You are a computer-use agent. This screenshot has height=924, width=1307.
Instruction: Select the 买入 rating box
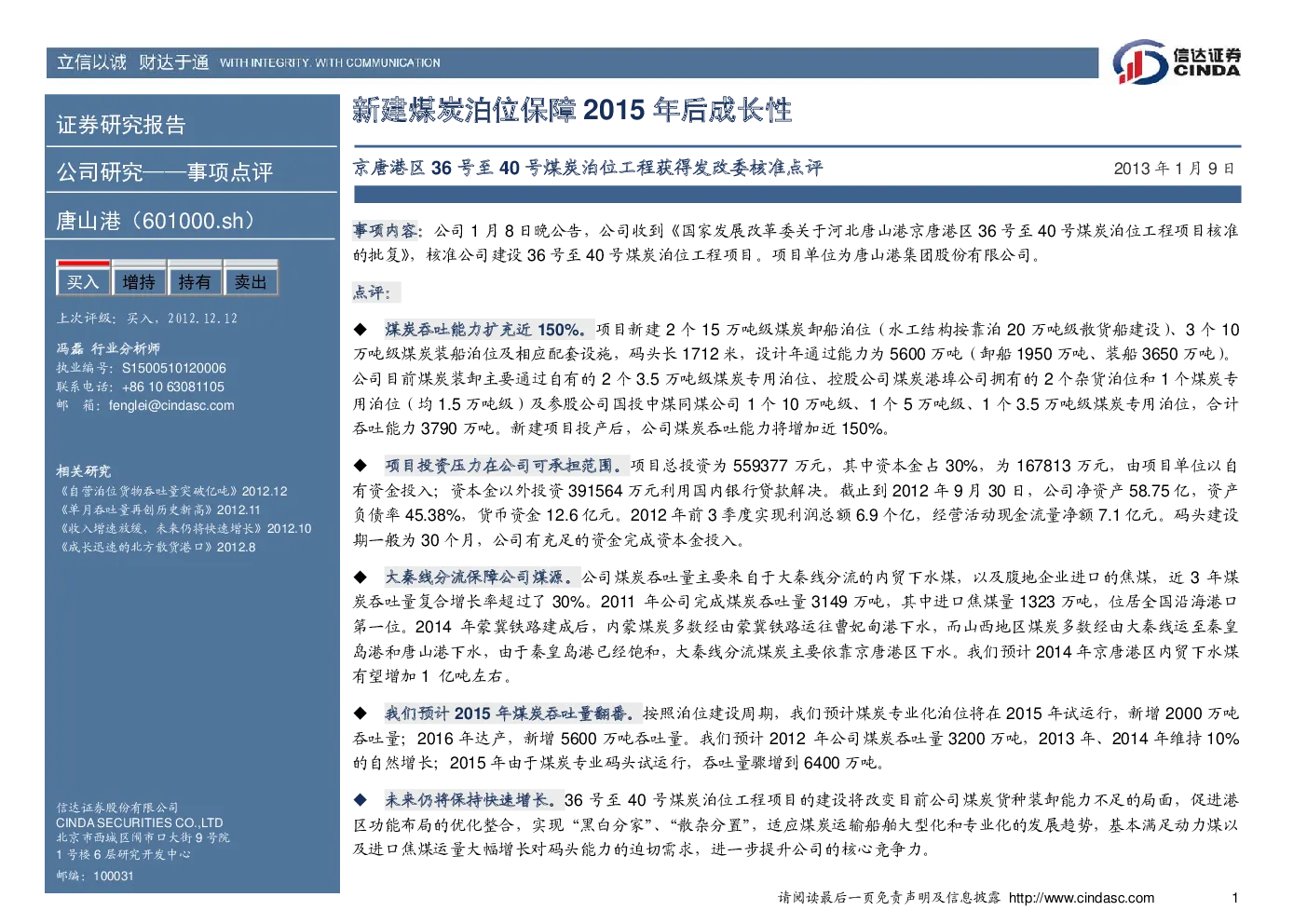pos(83,280)
